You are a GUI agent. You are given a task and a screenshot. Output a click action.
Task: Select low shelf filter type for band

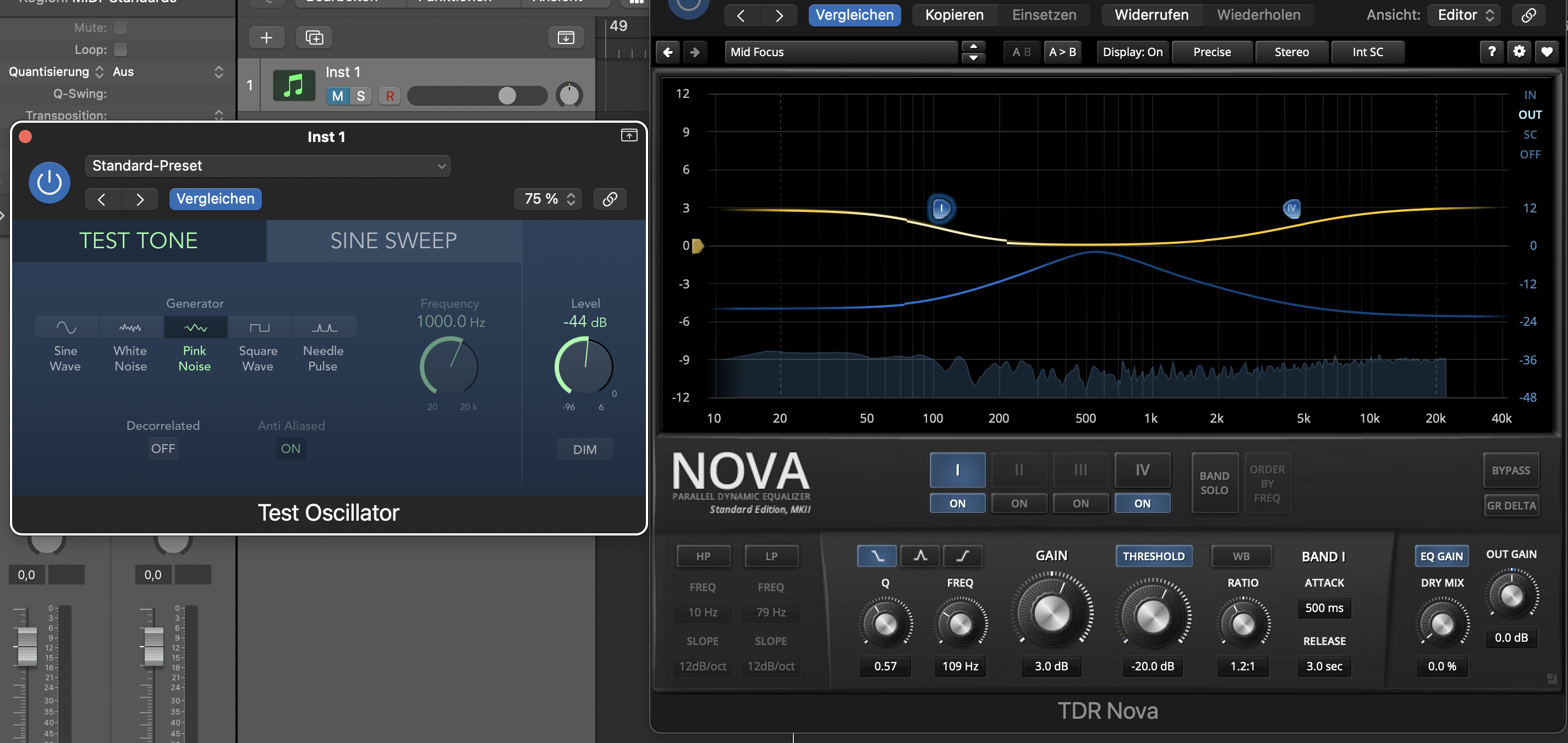(x=876, y=555)
